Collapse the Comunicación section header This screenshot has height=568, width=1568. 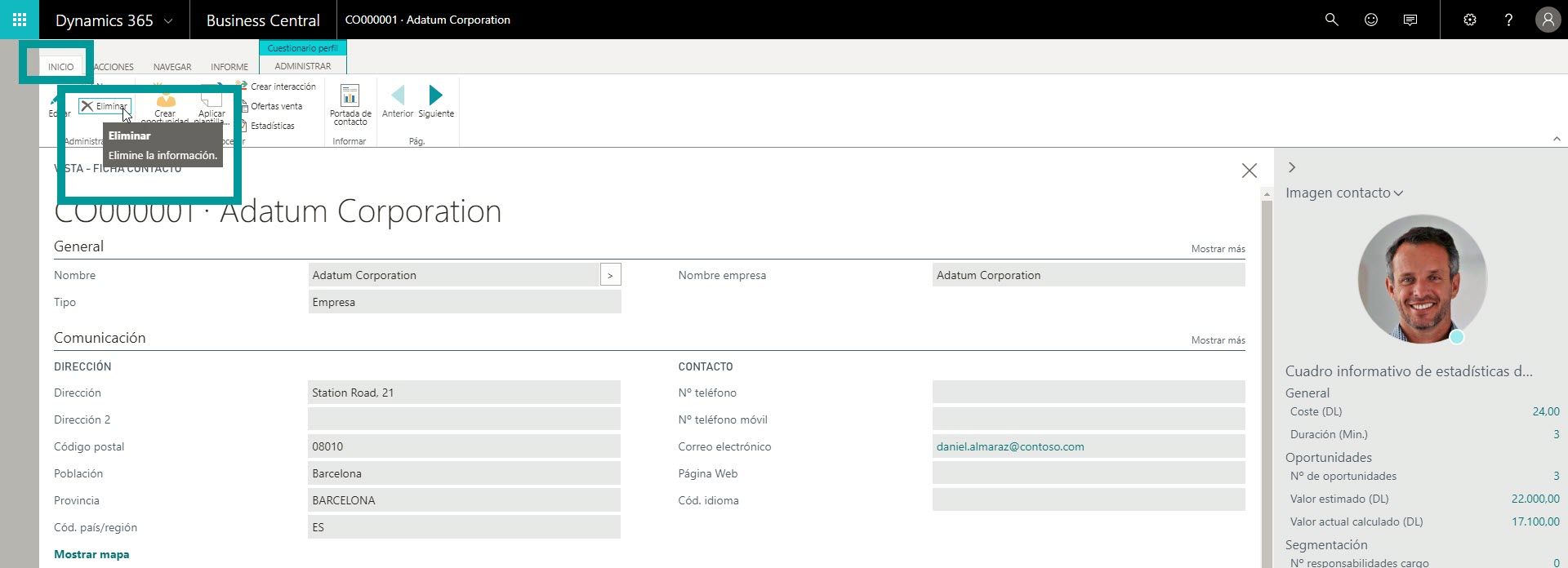(100, 338)
